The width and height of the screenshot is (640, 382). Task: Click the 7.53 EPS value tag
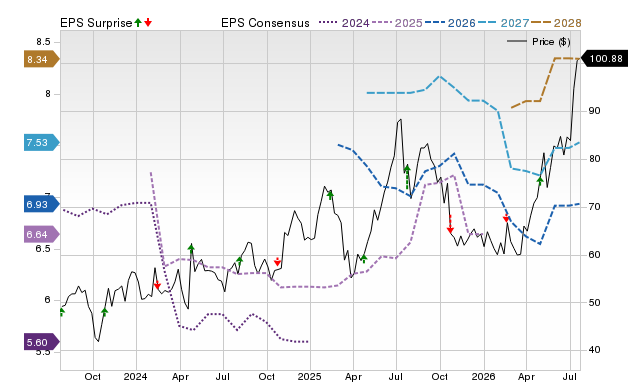coord(42,142)
